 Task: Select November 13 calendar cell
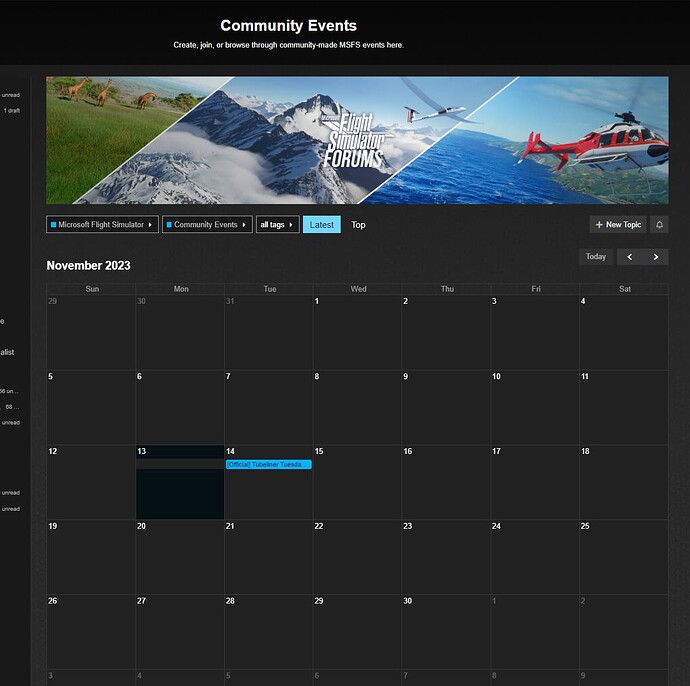click(x=180, y=482)
